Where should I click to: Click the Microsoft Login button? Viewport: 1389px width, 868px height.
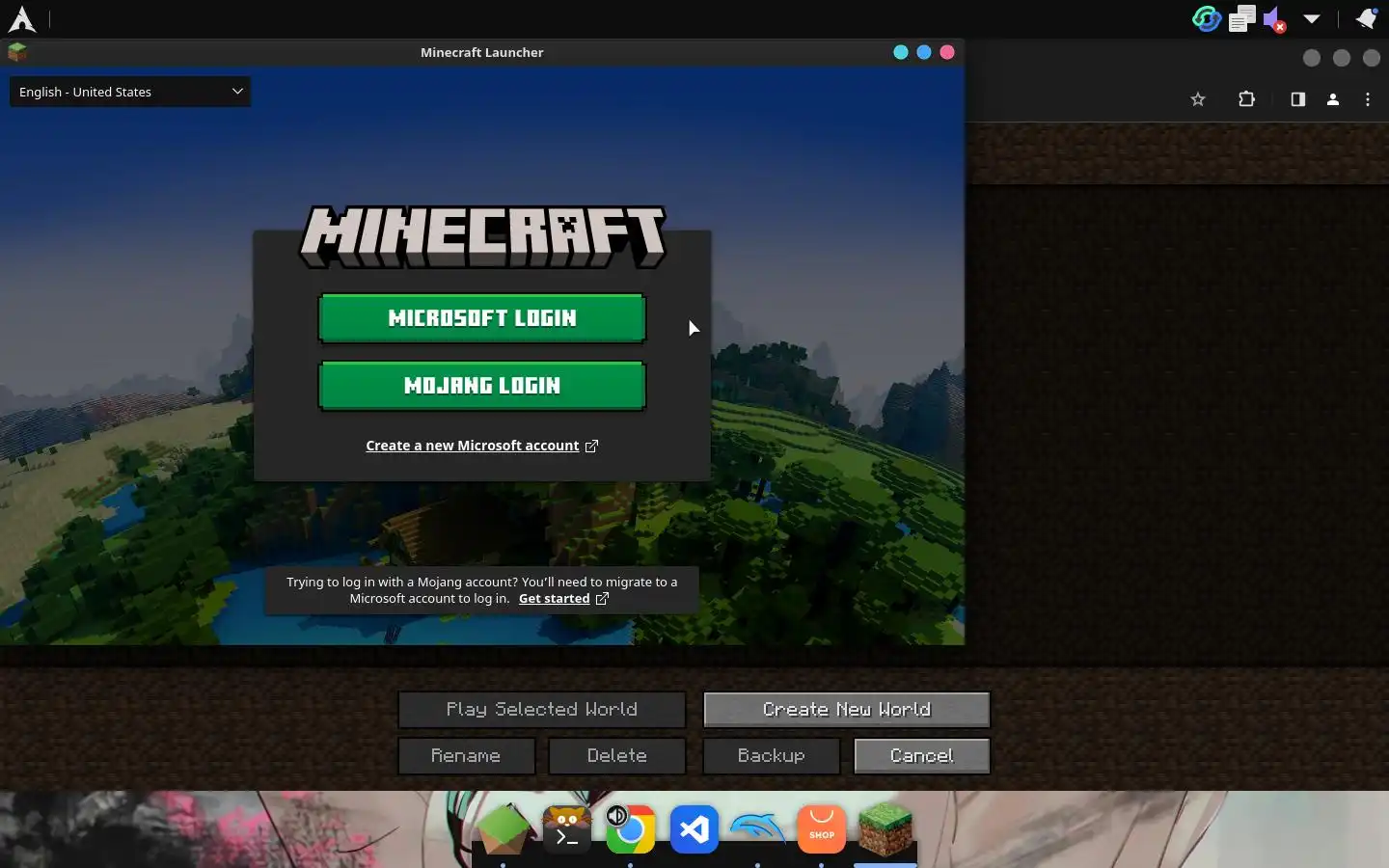click(482, 318)
